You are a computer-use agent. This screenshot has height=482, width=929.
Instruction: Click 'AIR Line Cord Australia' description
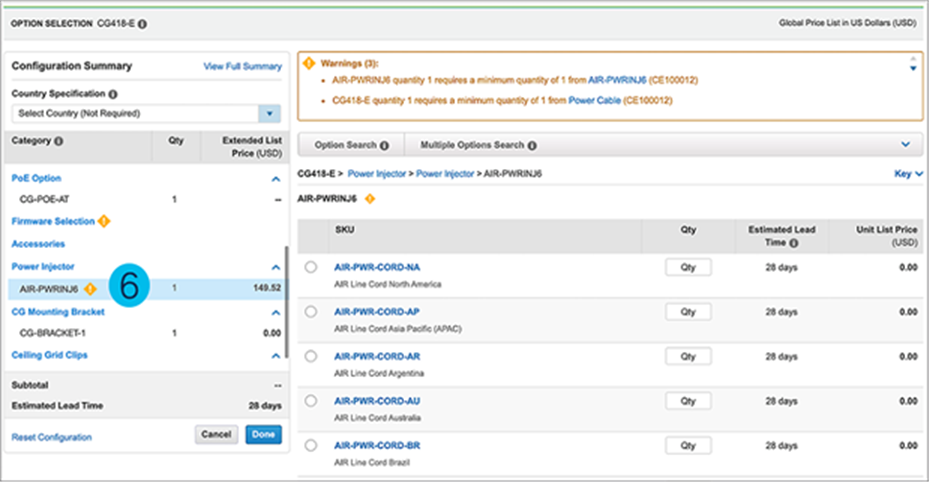tap(377, 418)
